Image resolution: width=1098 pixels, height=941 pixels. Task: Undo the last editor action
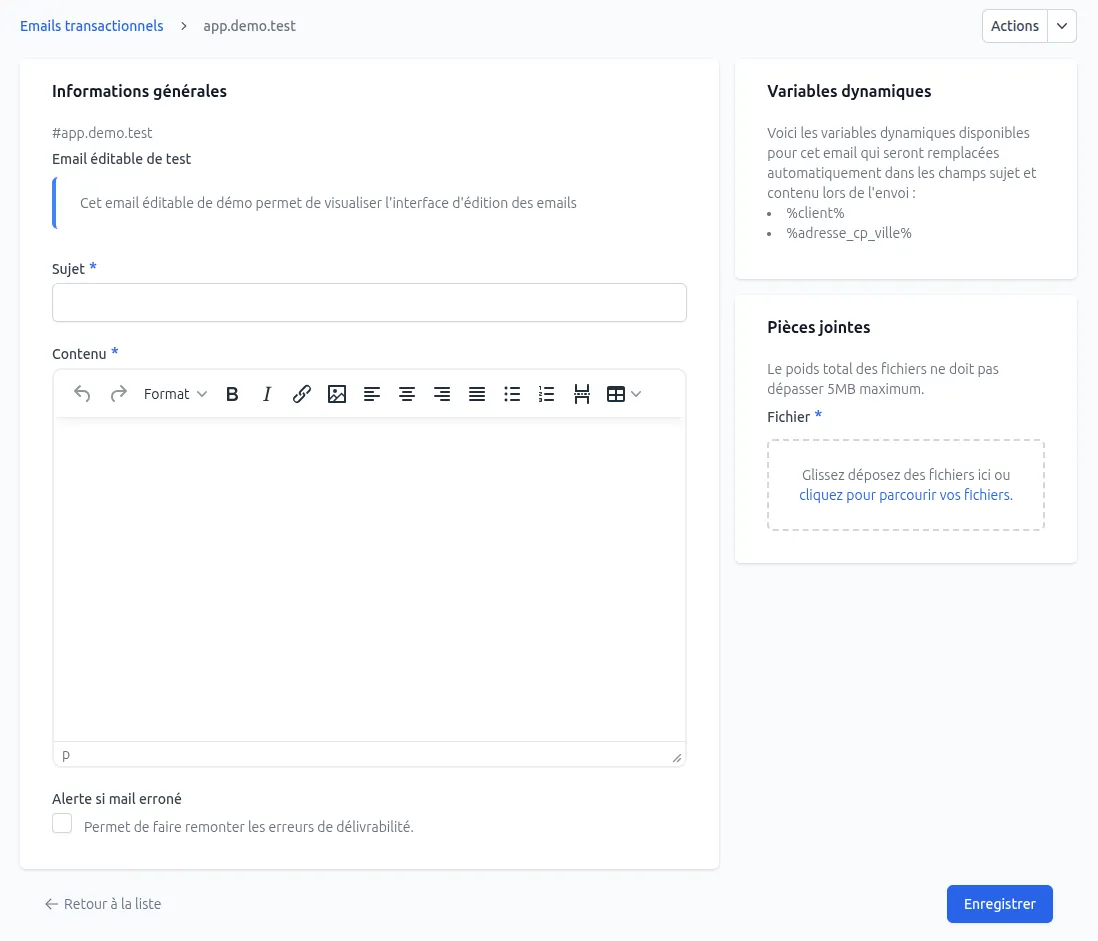[82, 393]
